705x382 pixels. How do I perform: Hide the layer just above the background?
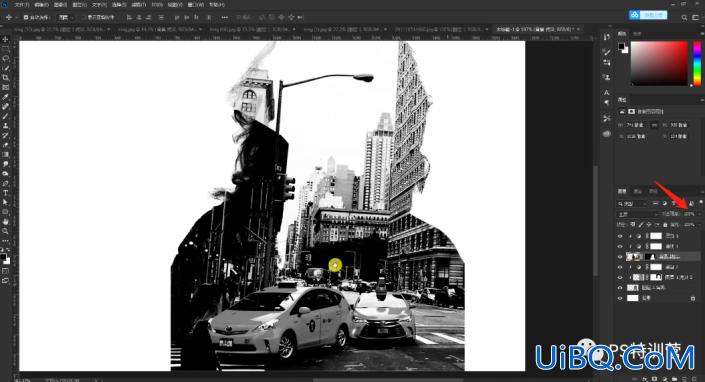(620, 288)
